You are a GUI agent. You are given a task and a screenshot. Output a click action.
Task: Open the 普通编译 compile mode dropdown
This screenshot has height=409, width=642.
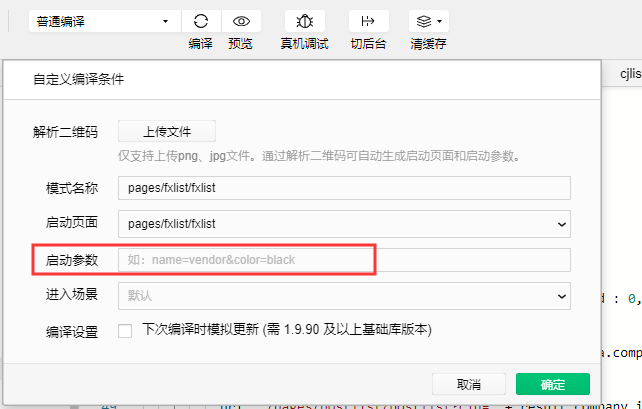[105, 21]
